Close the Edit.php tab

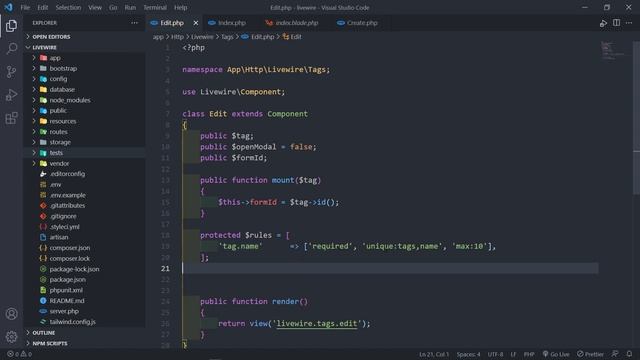(196, 23)
